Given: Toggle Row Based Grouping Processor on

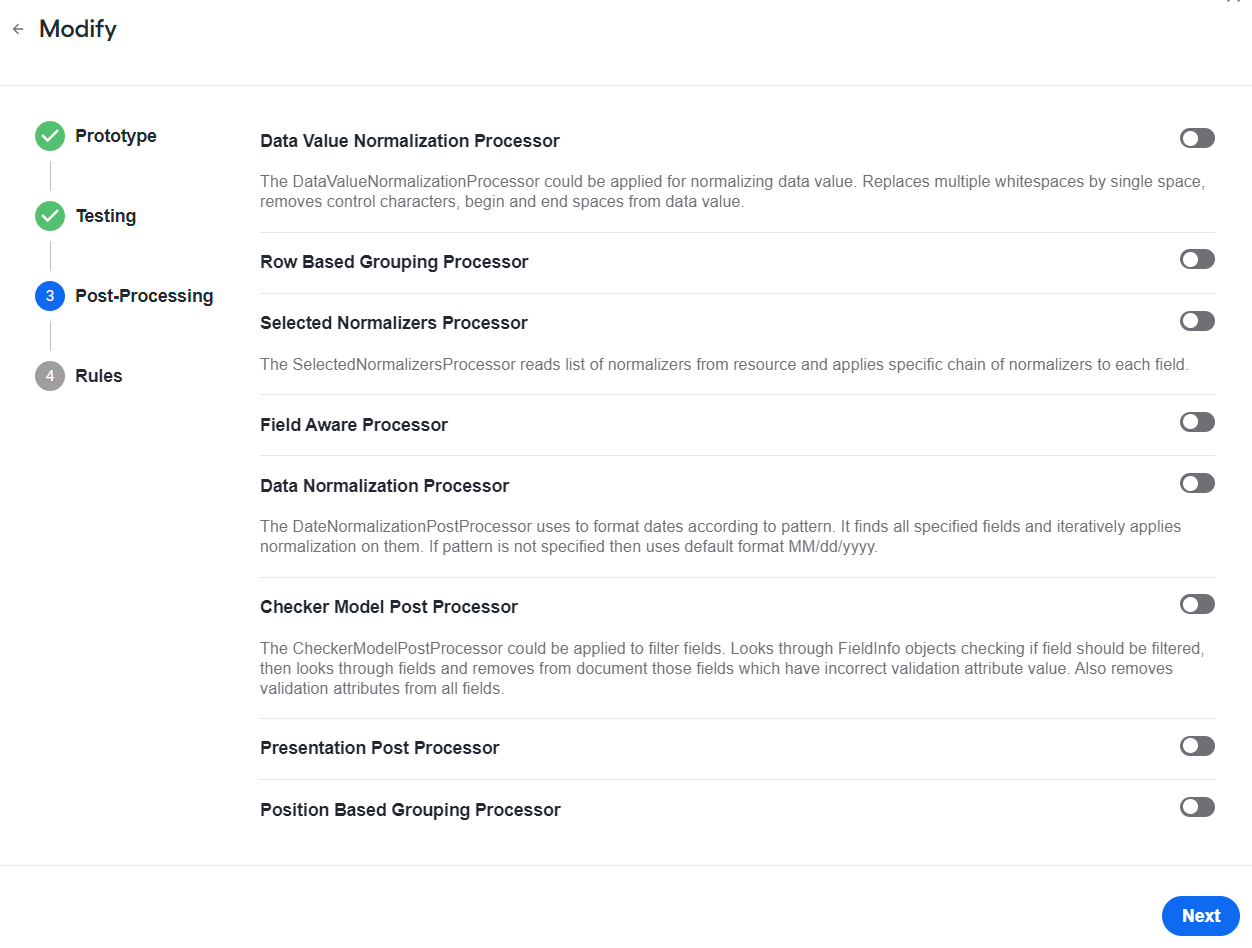Looking at the screenshot, I should 1197,259.
